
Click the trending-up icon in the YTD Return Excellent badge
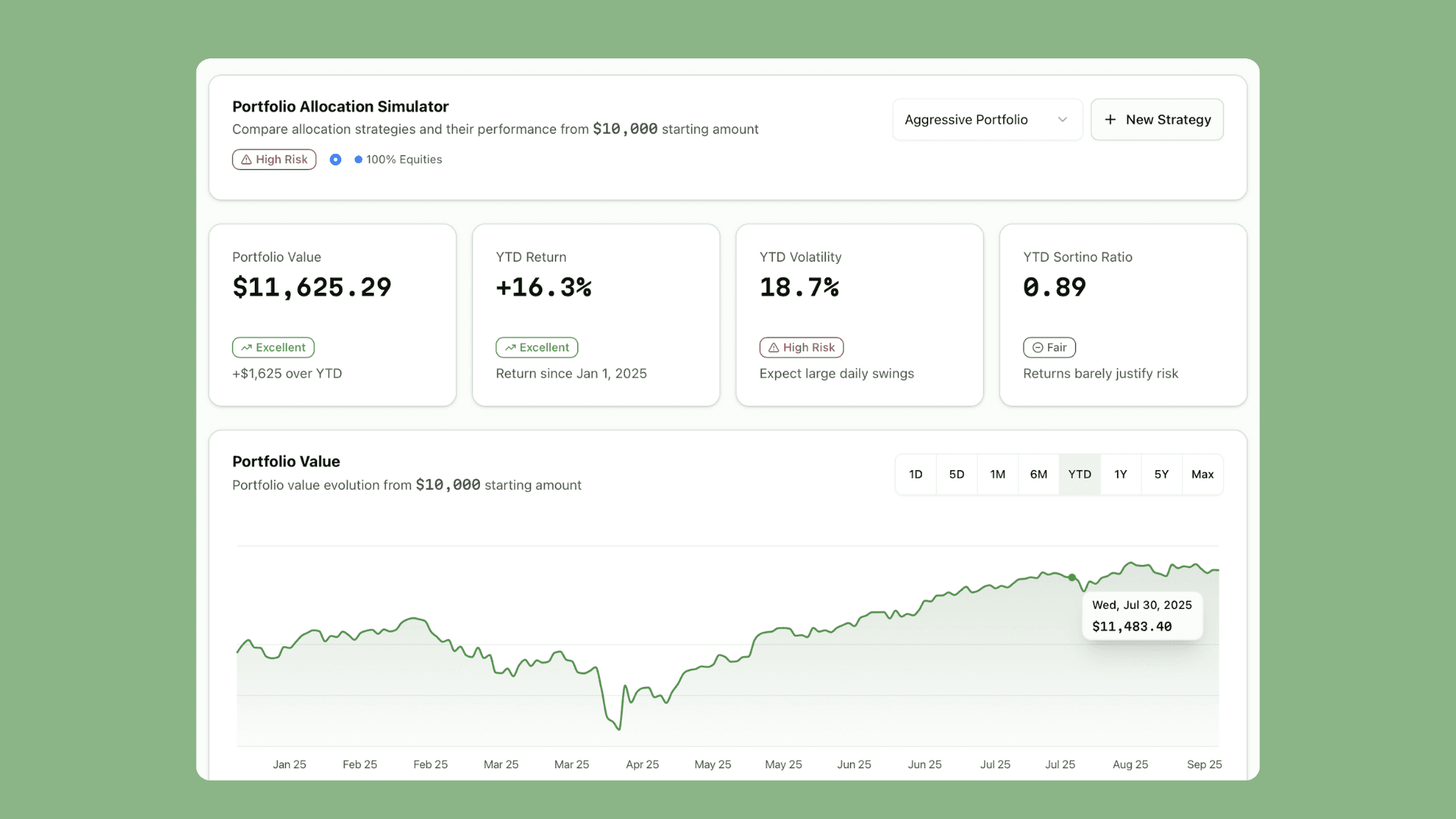[x=510, y=347]
